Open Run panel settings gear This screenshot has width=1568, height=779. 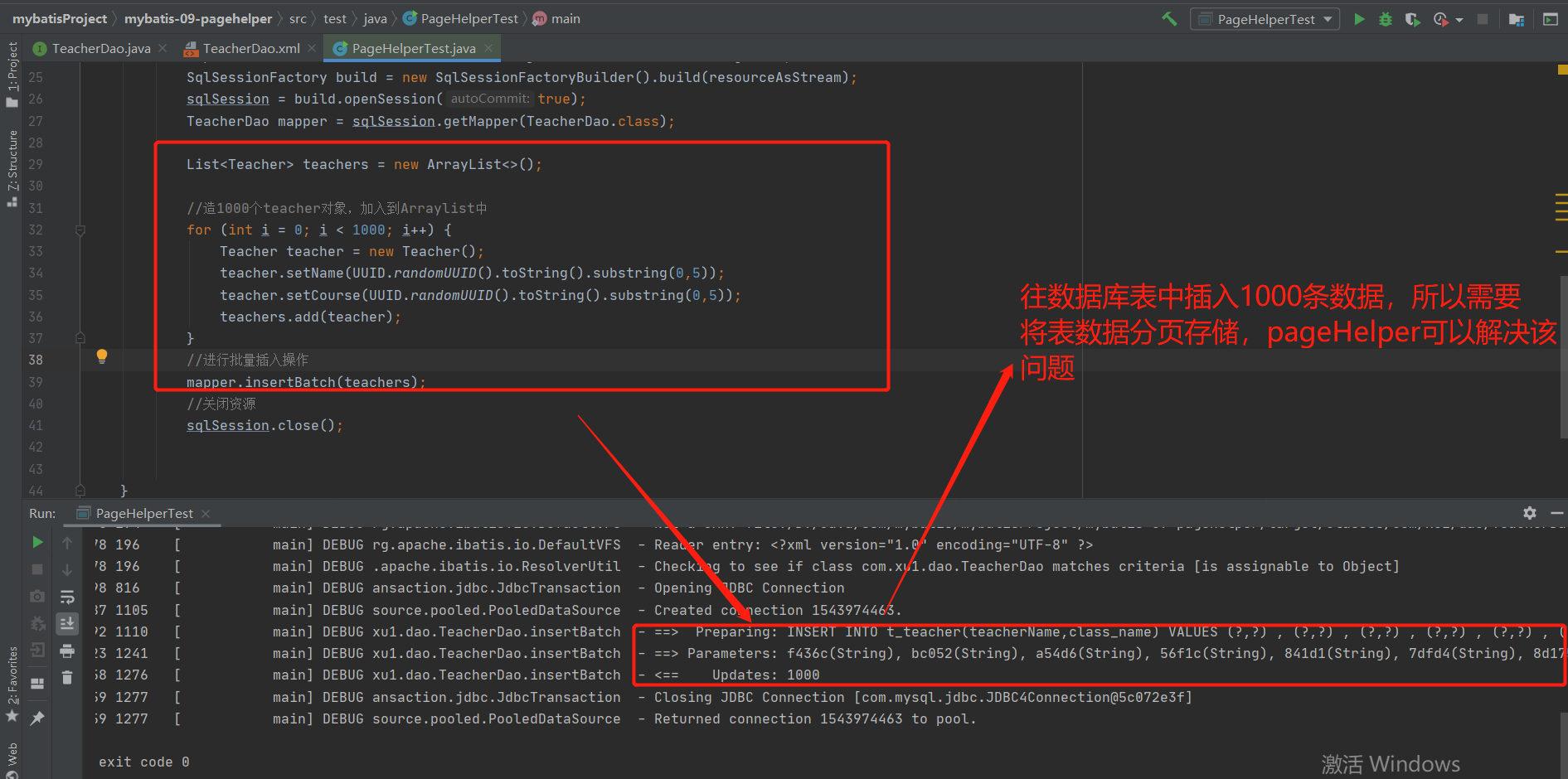(x=1530, y=513)
